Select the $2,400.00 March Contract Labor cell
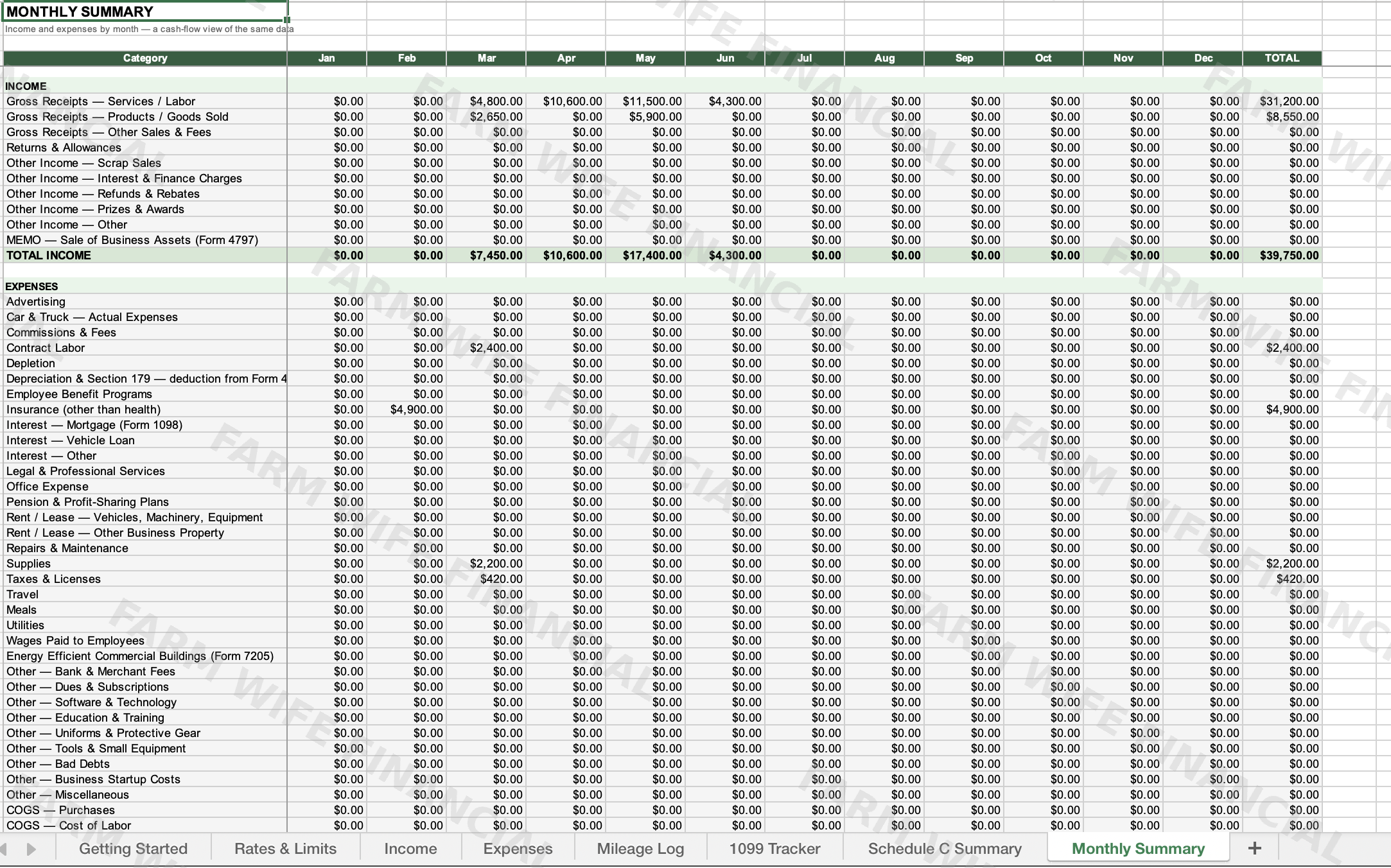Viewport: 1391px width, 868px height. tap(486, 348)
